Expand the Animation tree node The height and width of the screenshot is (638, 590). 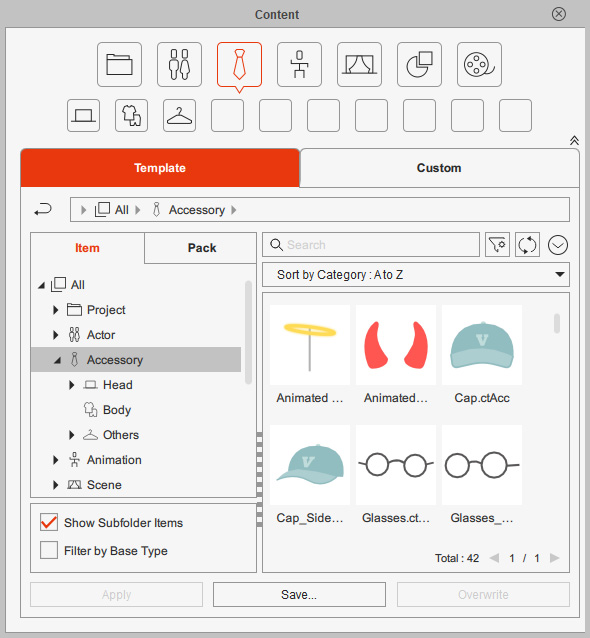(x=55, y=460)
